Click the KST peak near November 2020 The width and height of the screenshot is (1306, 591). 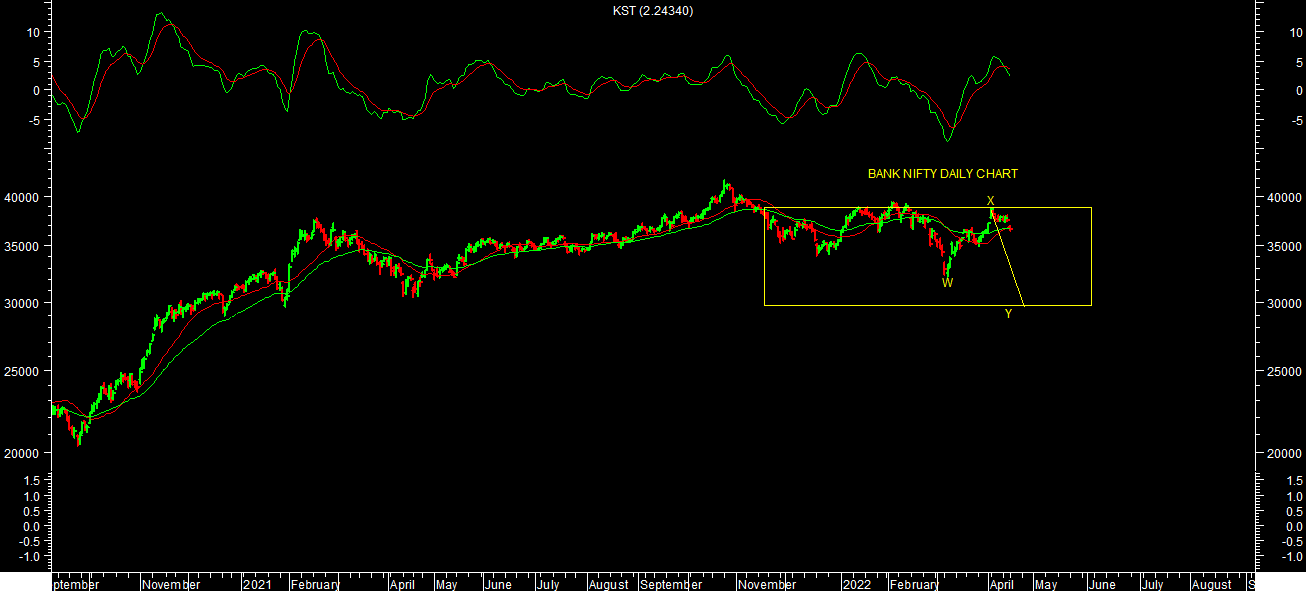click(161, 15)
